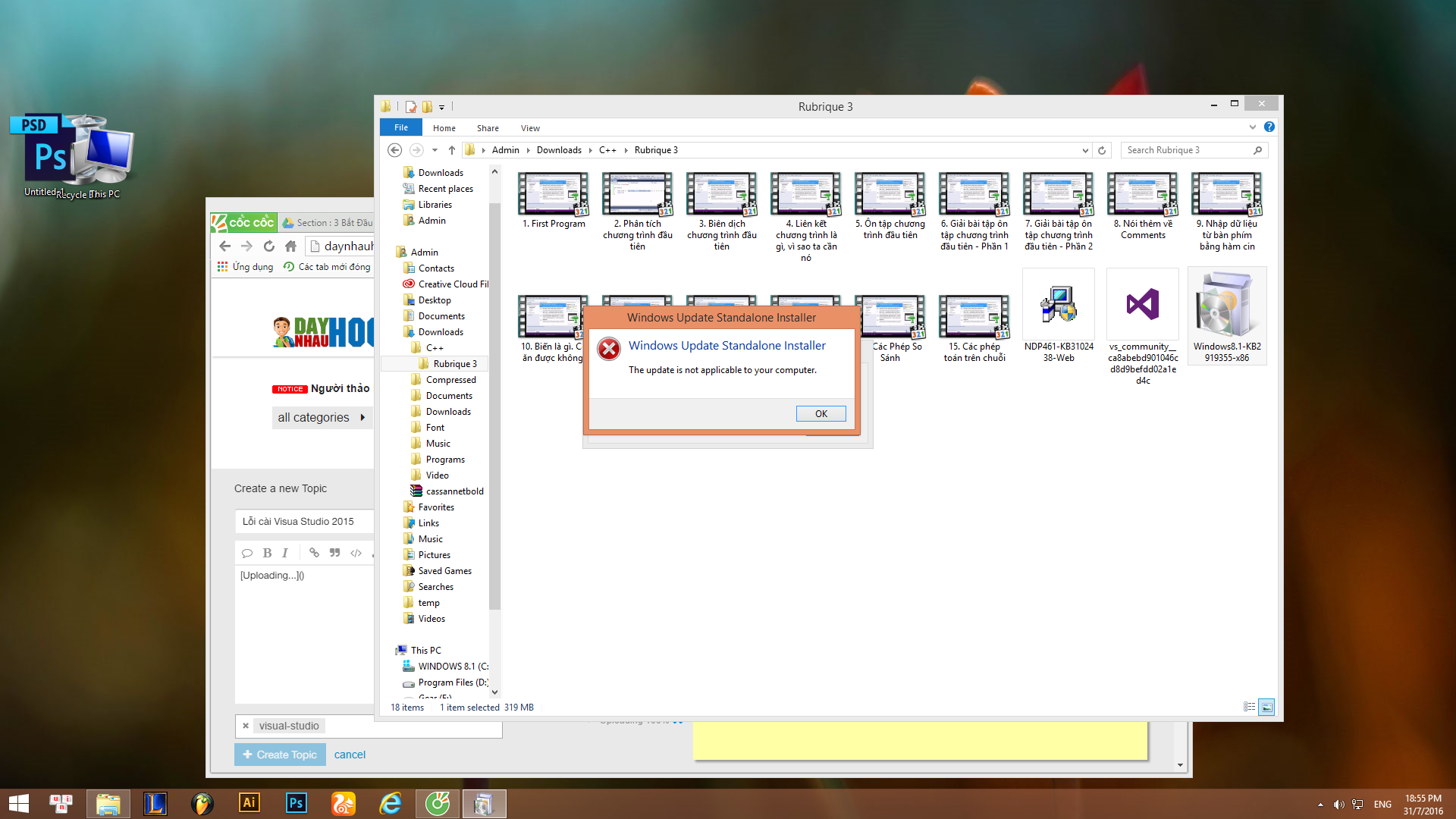Click navigation pane scrollbar down arrow
Image resolution: width=1456 pixels, height=819 pixels.
pos(494,692)
